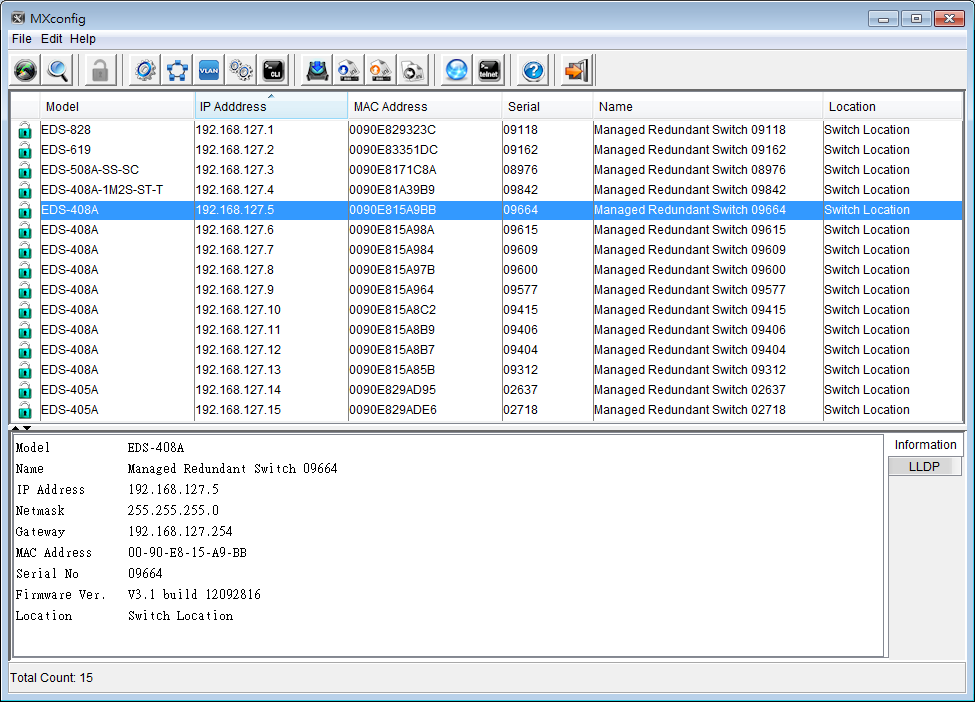Click the down arrow on the pane splitter
The height and width of the screenshot is (702, 975).
pyautogui.click(x=27, y=428)
